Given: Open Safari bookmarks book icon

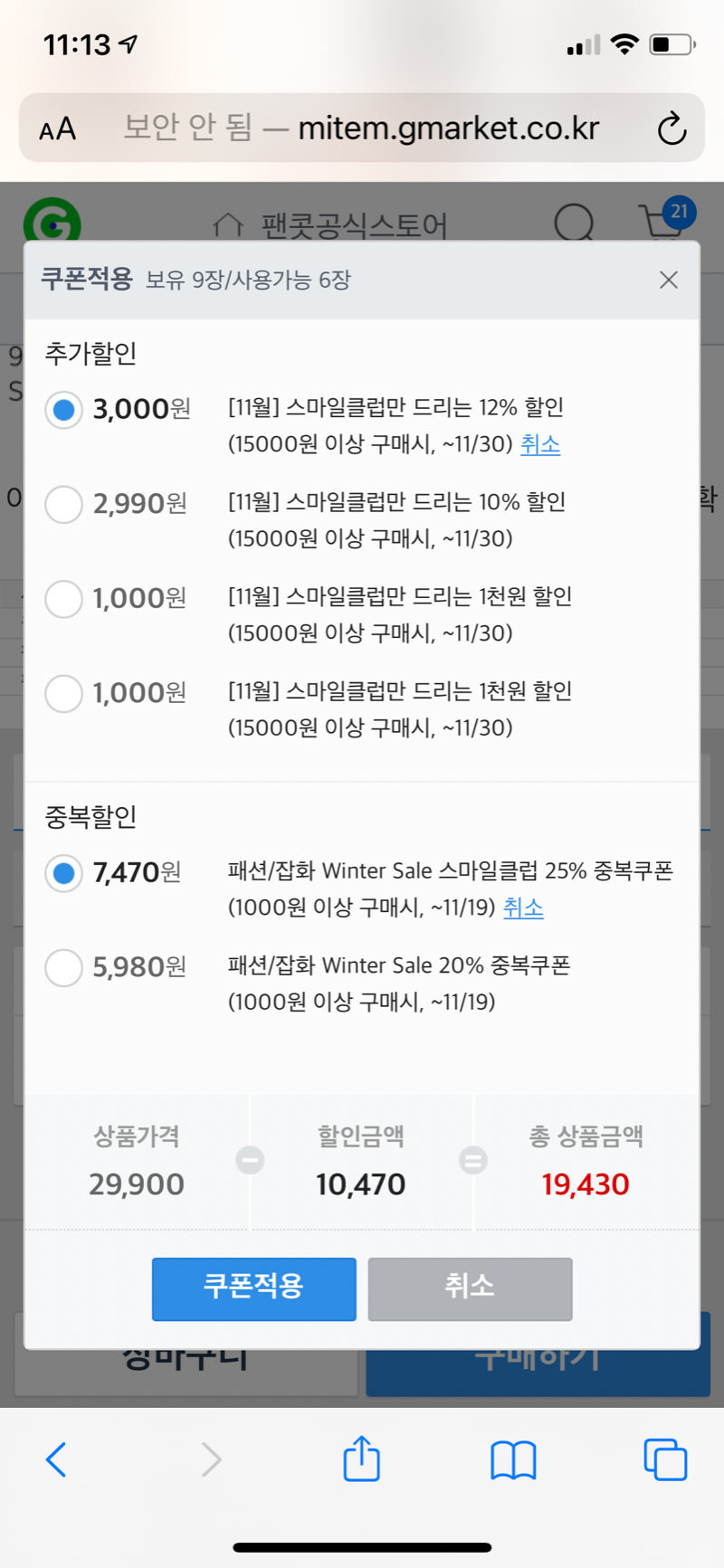Looking at the screenshot, I should pyautogui.click(x=513, y=1459).
